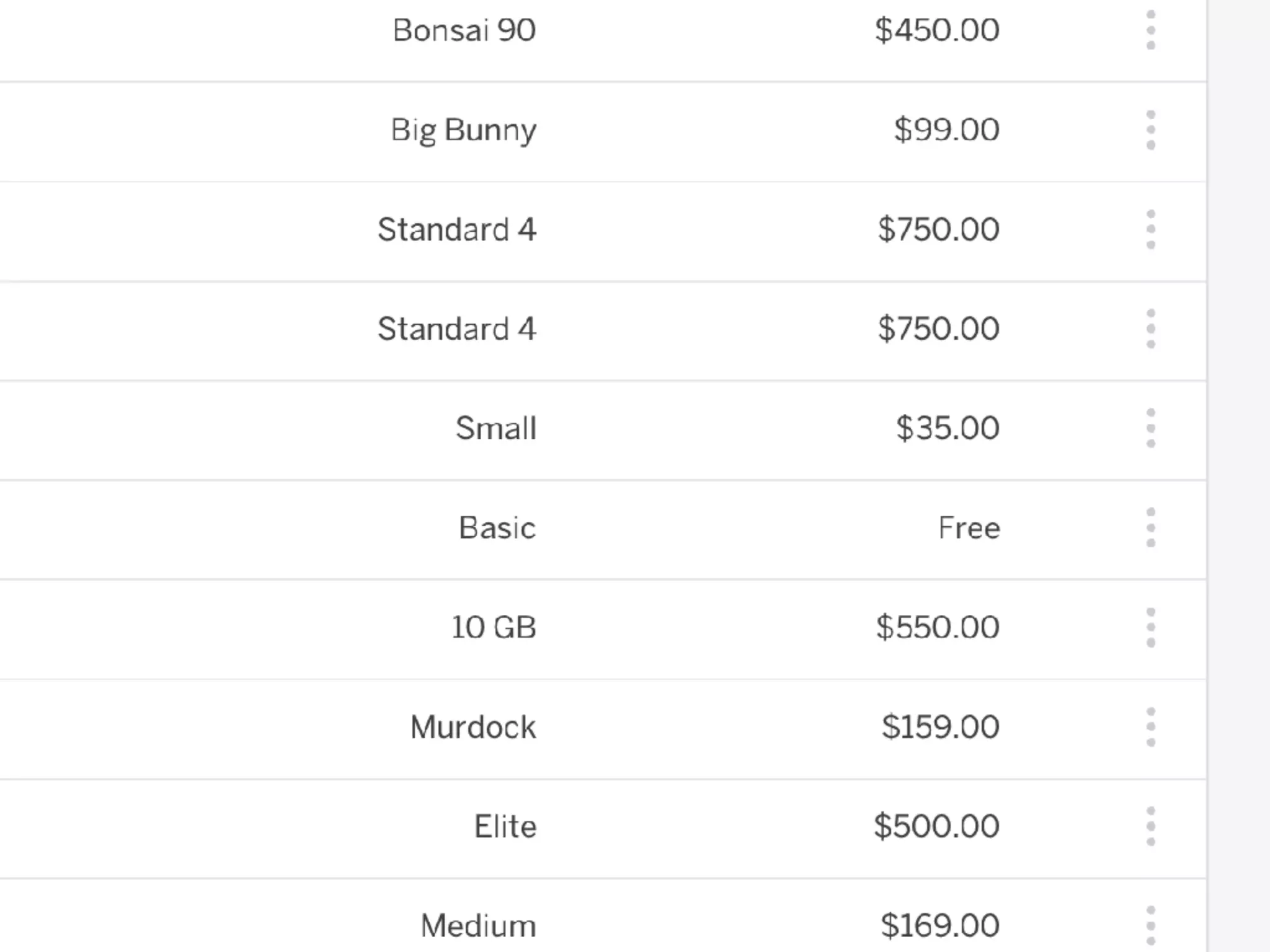
Task: Select the Small plan name
Action: 495,428
